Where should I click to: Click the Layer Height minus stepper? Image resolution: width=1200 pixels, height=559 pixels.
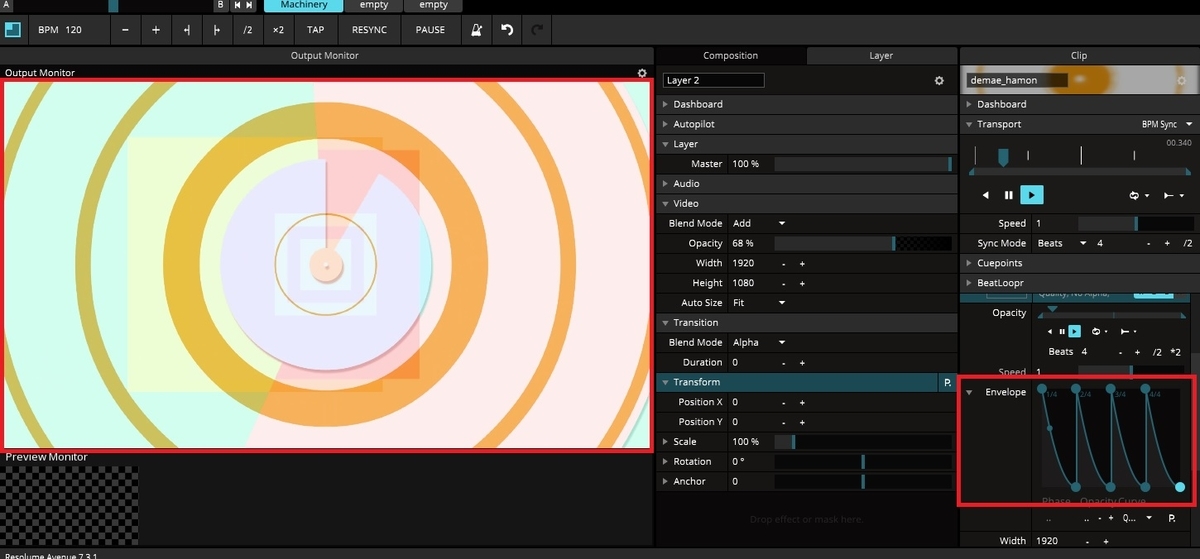click(x=784, y=283)
